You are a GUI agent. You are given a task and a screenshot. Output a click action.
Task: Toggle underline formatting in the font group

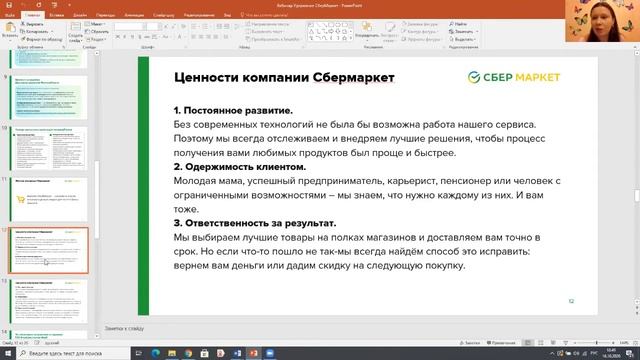132,37
